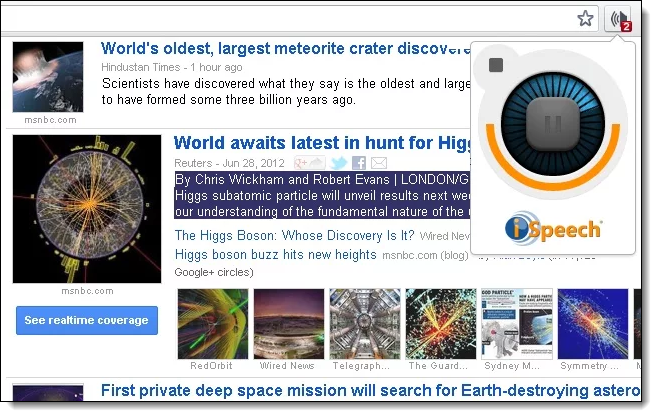Click the msnbc.com (blog) source label
This screenshot has width=657, height=417.
click(x=425, y=255)
